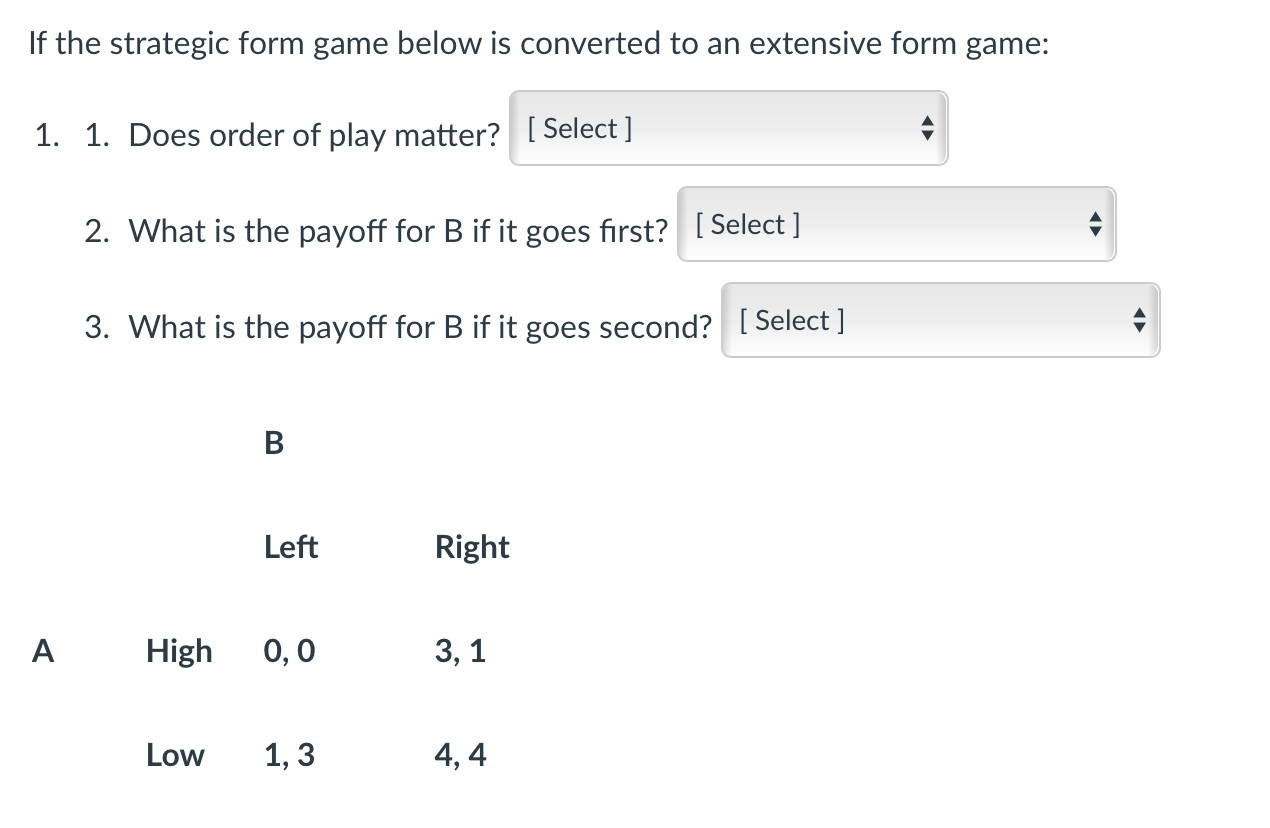This screenshot has width=1270, height=828.
Task: Click the up chevron on question one dropdown
Action: 928,122
